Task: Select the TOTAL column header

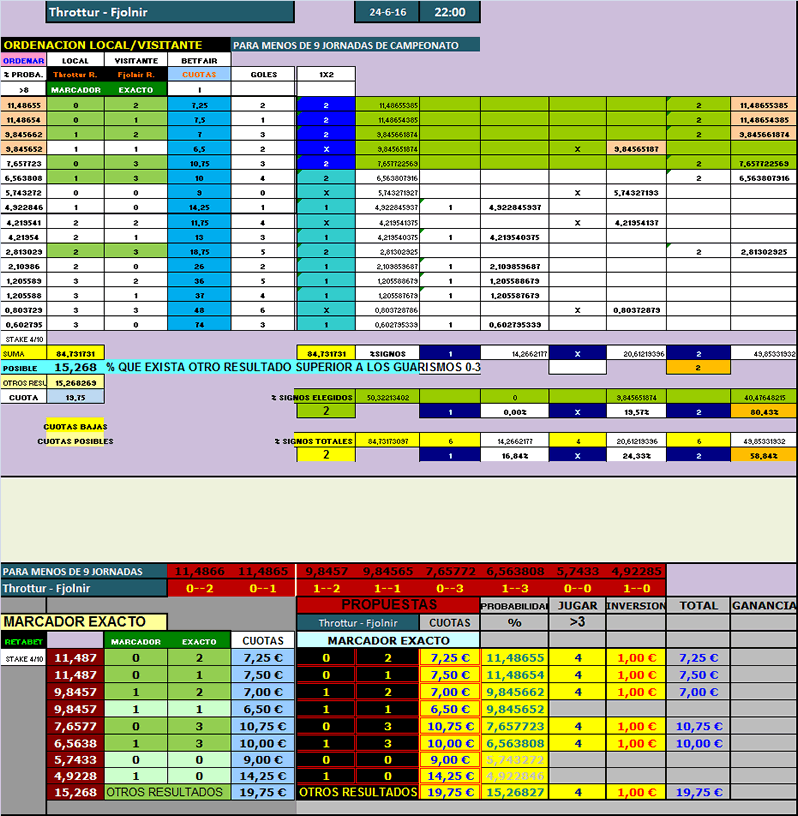Action: tap(699, 606)
